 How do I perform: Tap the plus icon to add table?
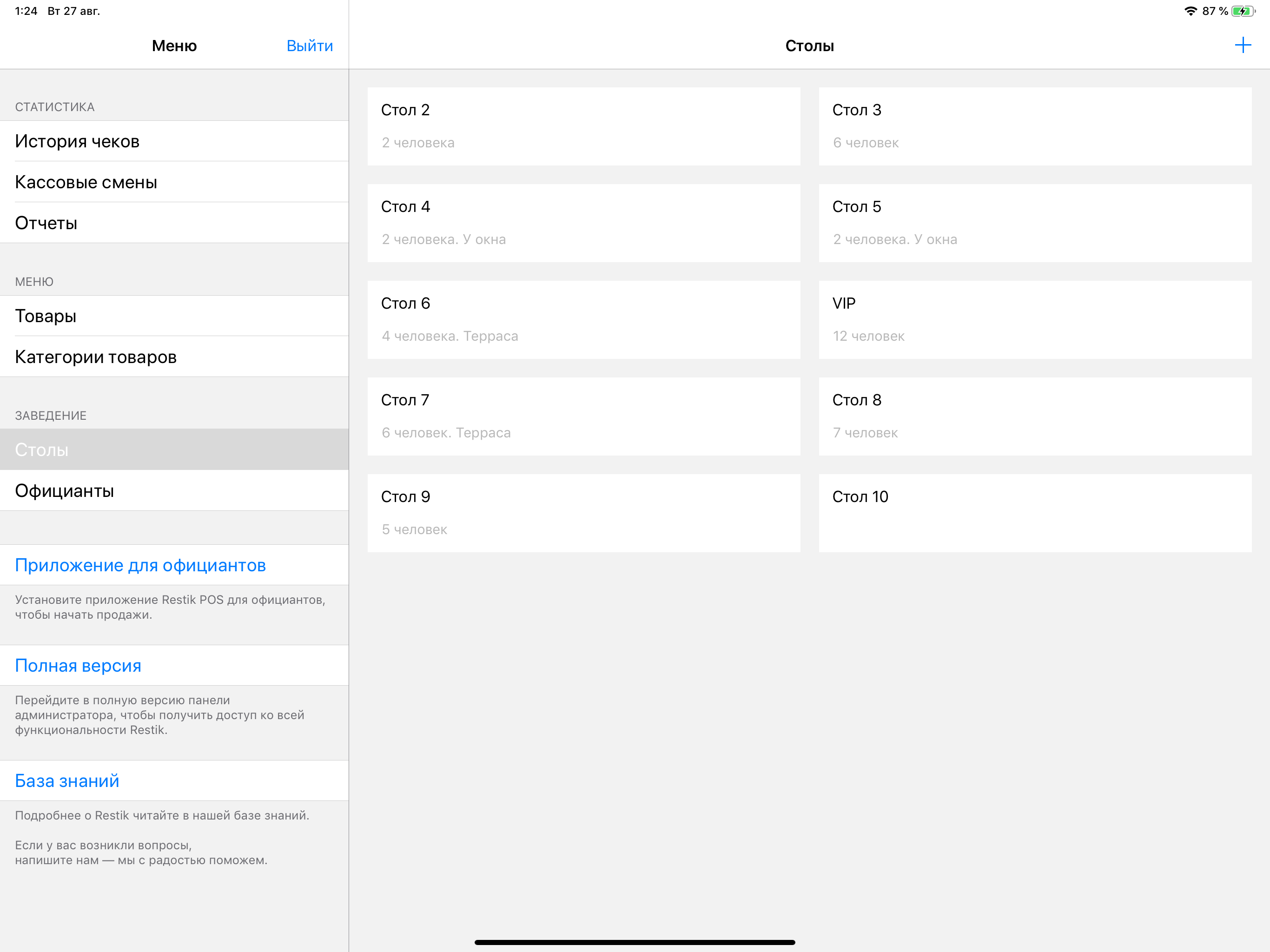tap(1242, 46)
